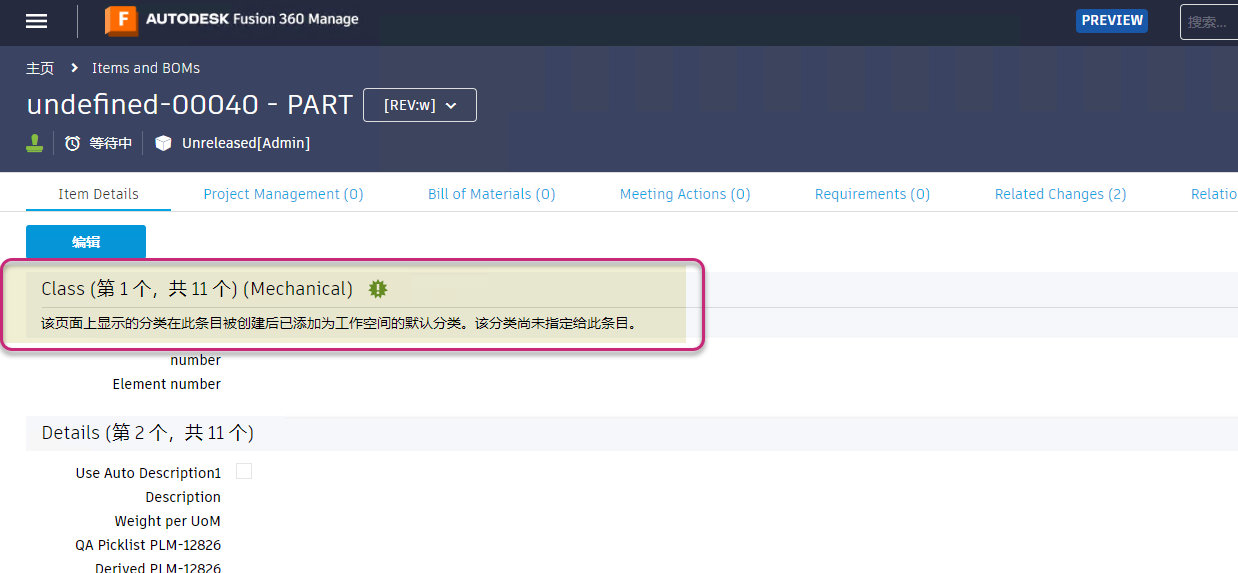This screenshot has width=1238, height=573.
Task: Click the Derived PLM-12826 label
Action: 158,567
